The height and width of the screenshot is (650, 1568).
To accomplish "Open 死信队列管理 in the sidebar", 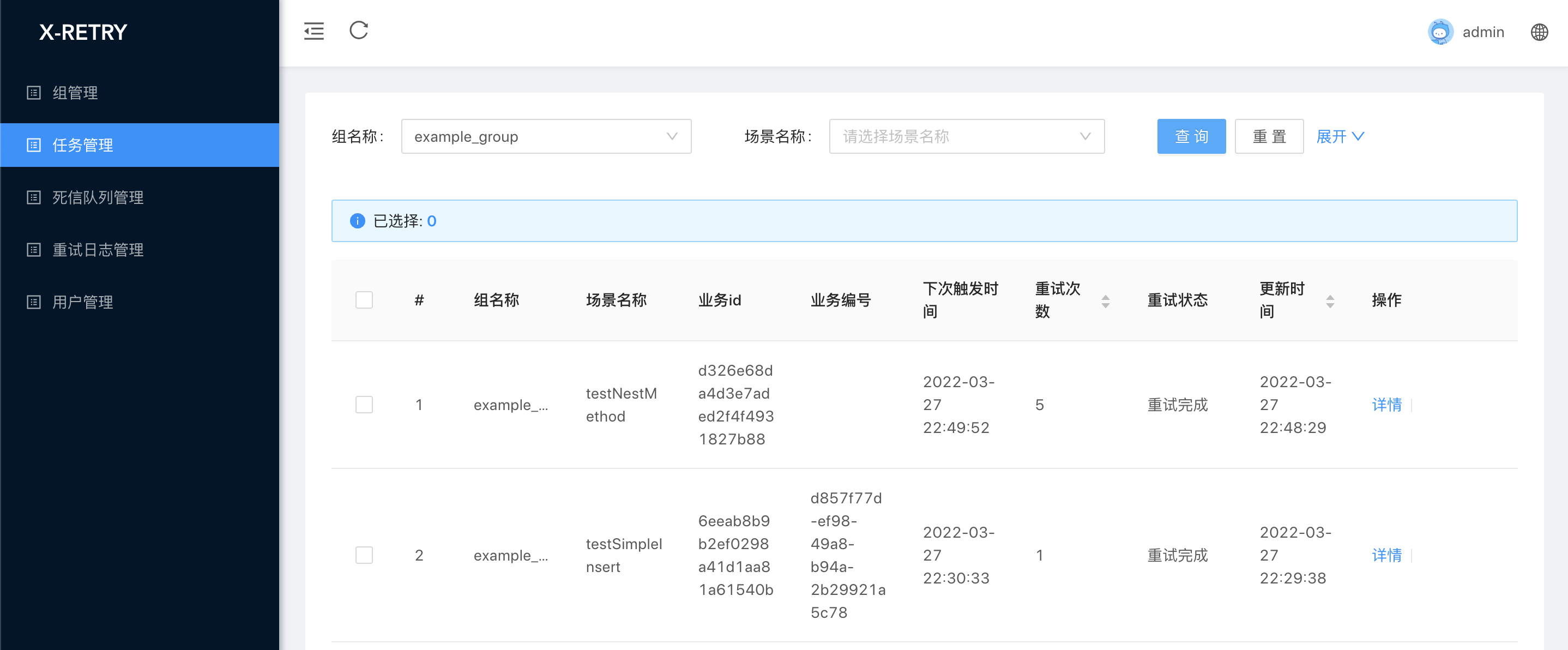I will click(x=98, y=197).
